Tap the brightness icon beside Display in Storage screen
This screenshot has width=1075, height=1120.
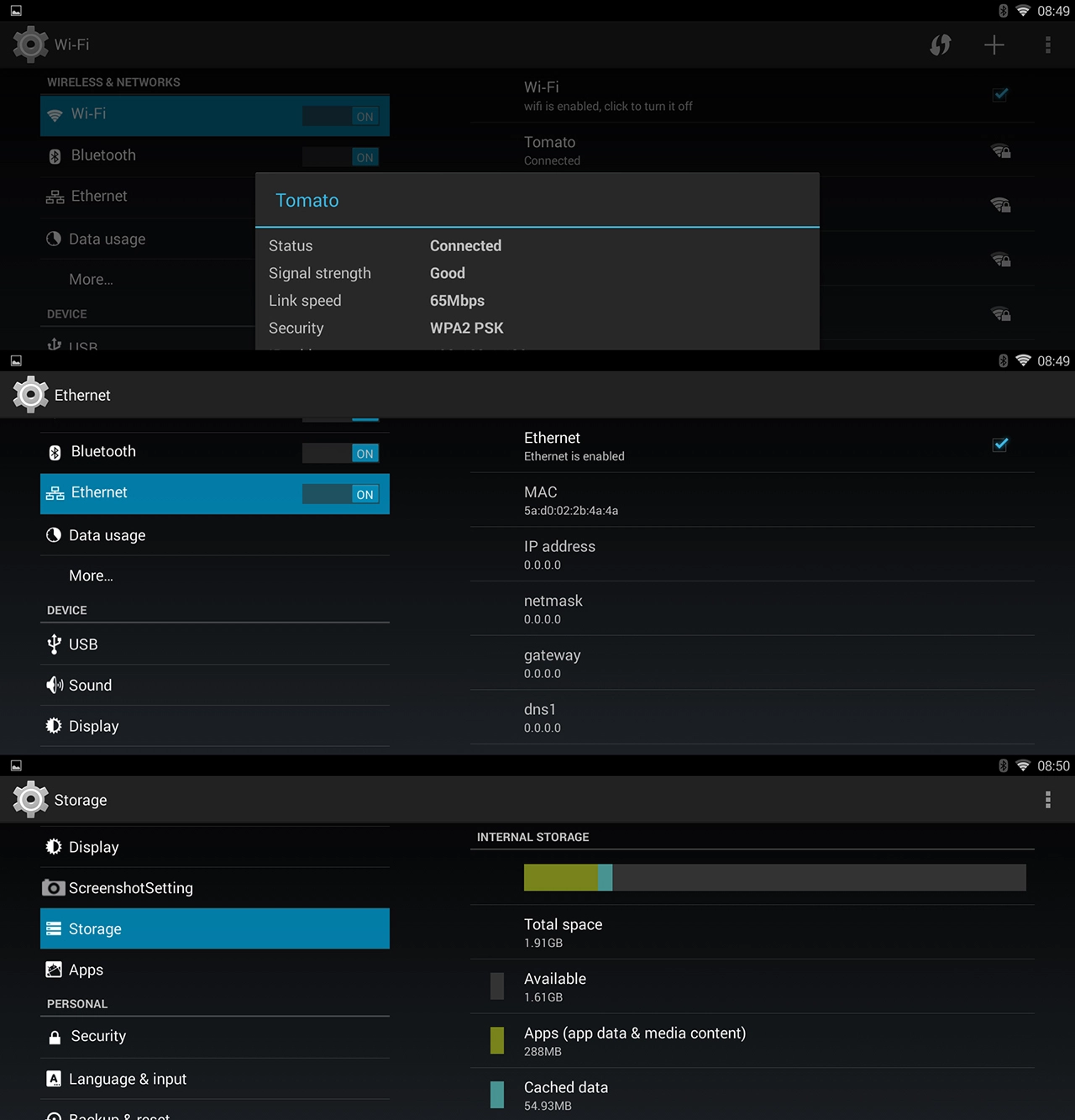pos(54,847)
